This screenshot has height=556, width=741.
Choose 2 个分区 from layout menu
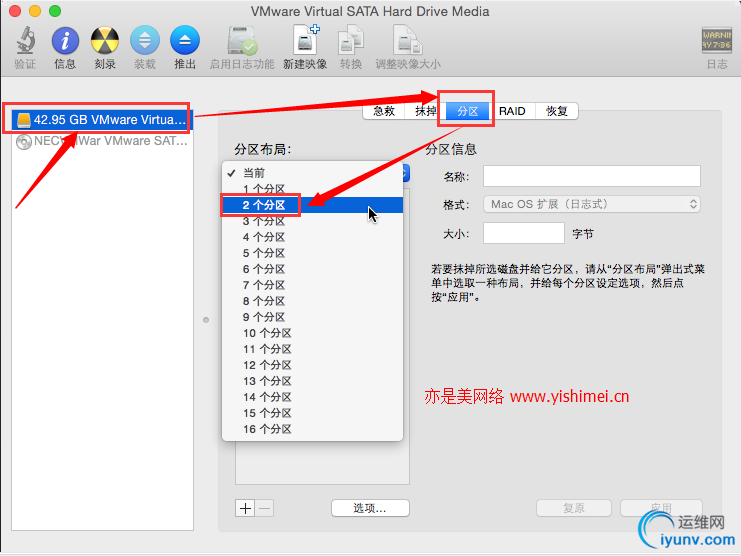pyautogui.click(x=312, y=205)
